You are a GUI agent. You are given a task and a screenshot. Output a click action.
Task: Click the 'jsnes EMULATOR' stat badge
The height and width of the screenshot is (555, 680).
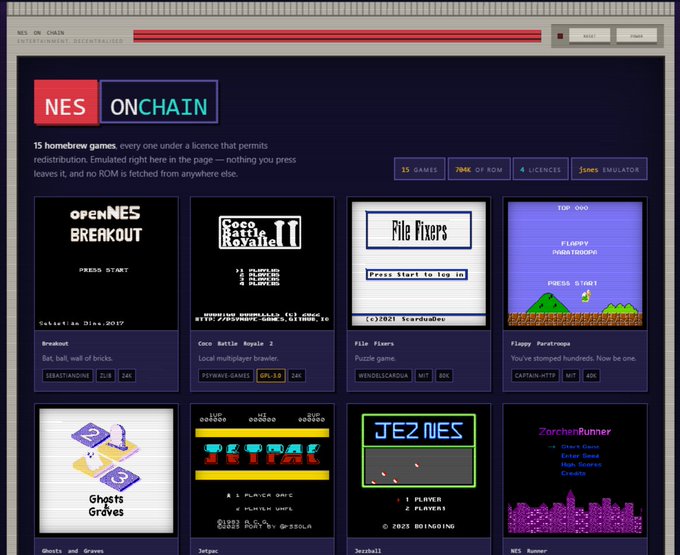pos(609,169)
